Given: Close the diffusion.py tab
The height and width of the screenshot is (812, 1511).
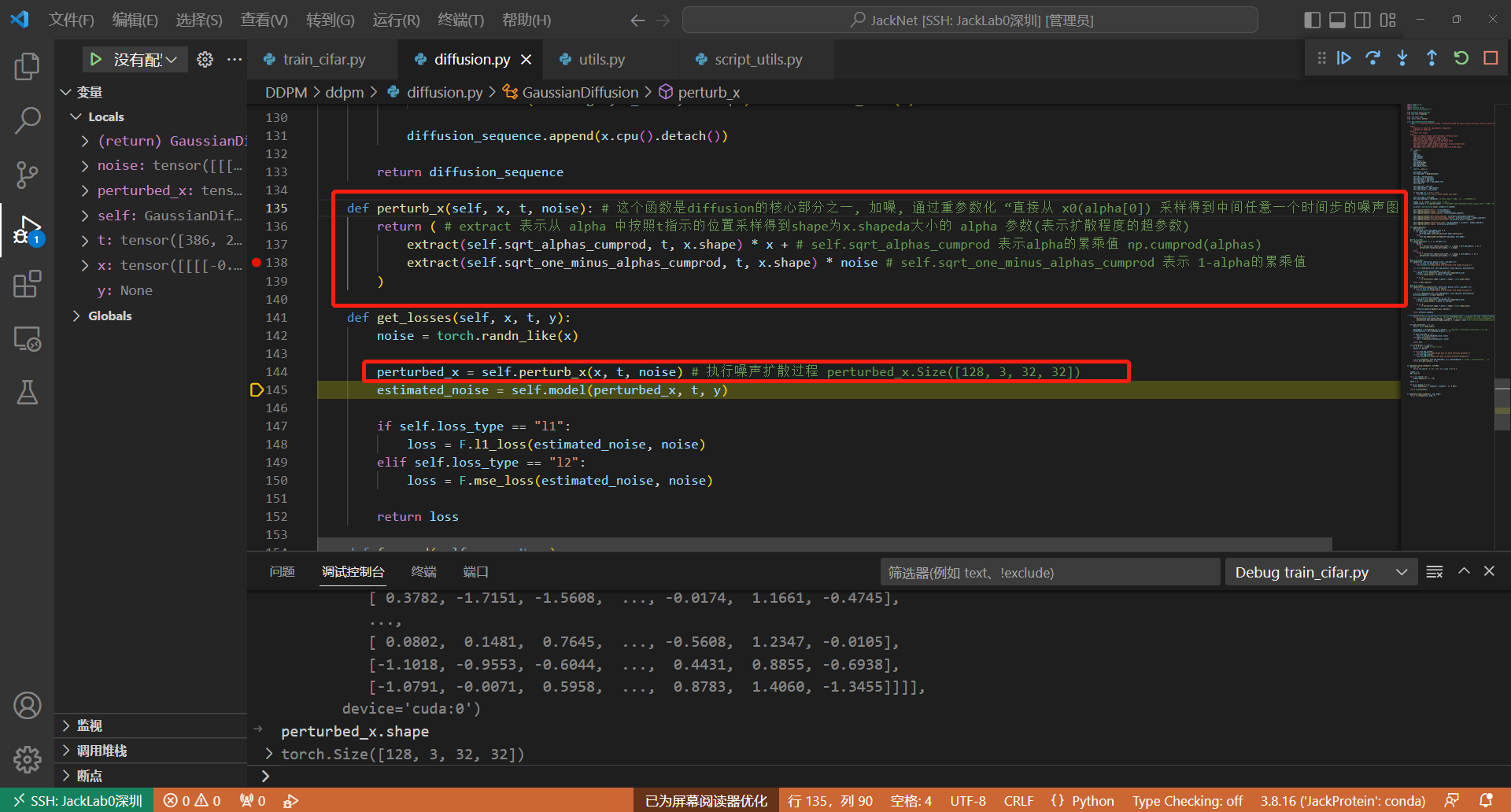Looking at the screenshot, I should (526, 60).
